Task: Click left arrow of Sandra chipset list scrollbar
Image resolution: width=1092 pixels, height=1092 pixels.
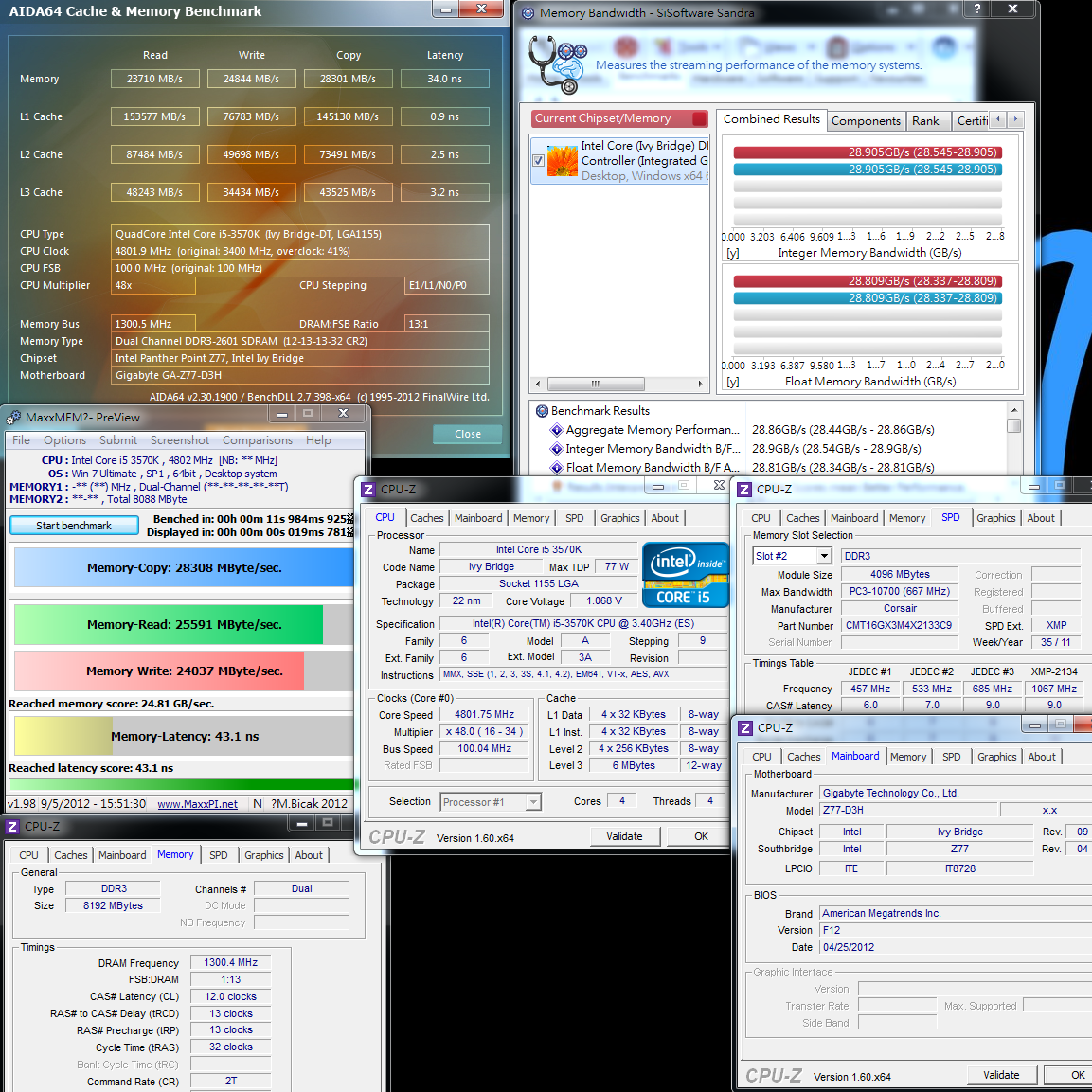Action: click(538, 384)
